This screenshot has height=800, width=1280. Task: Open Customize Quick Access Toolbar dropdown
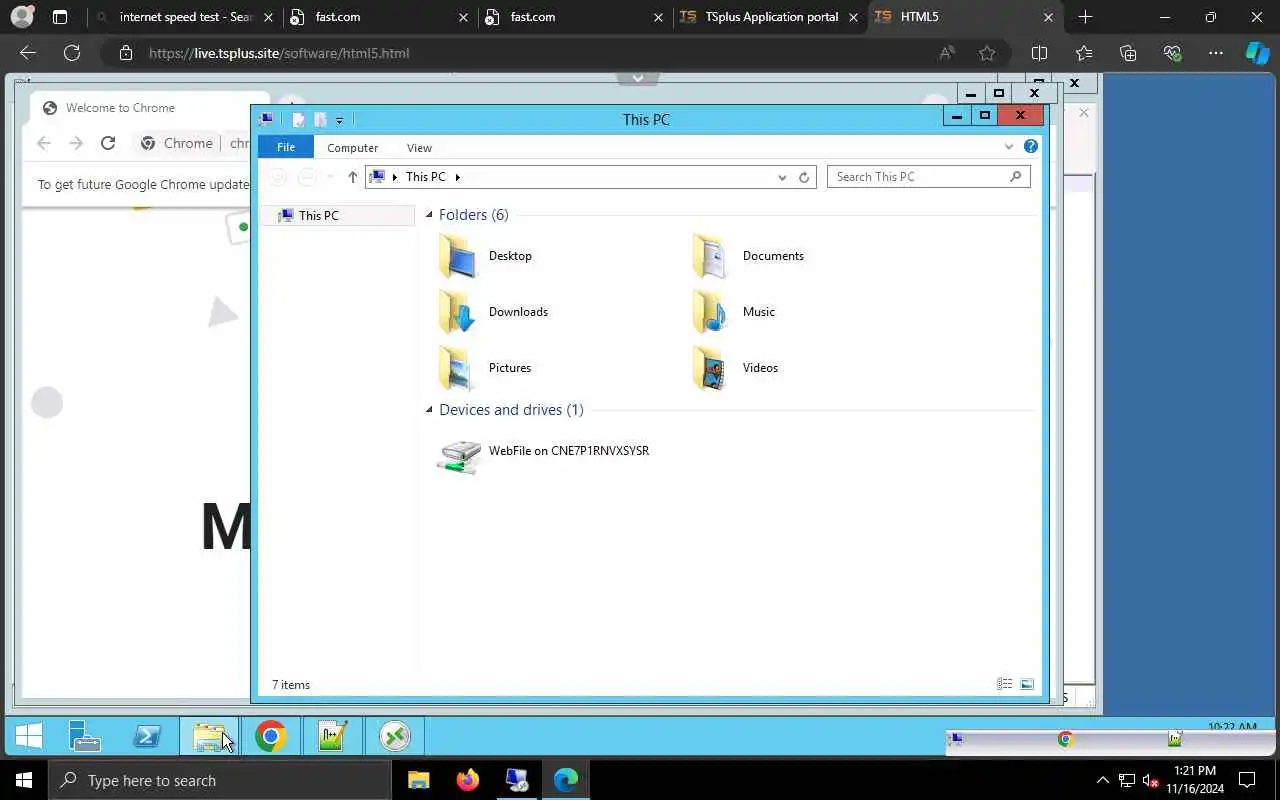[x=340, y=120]
